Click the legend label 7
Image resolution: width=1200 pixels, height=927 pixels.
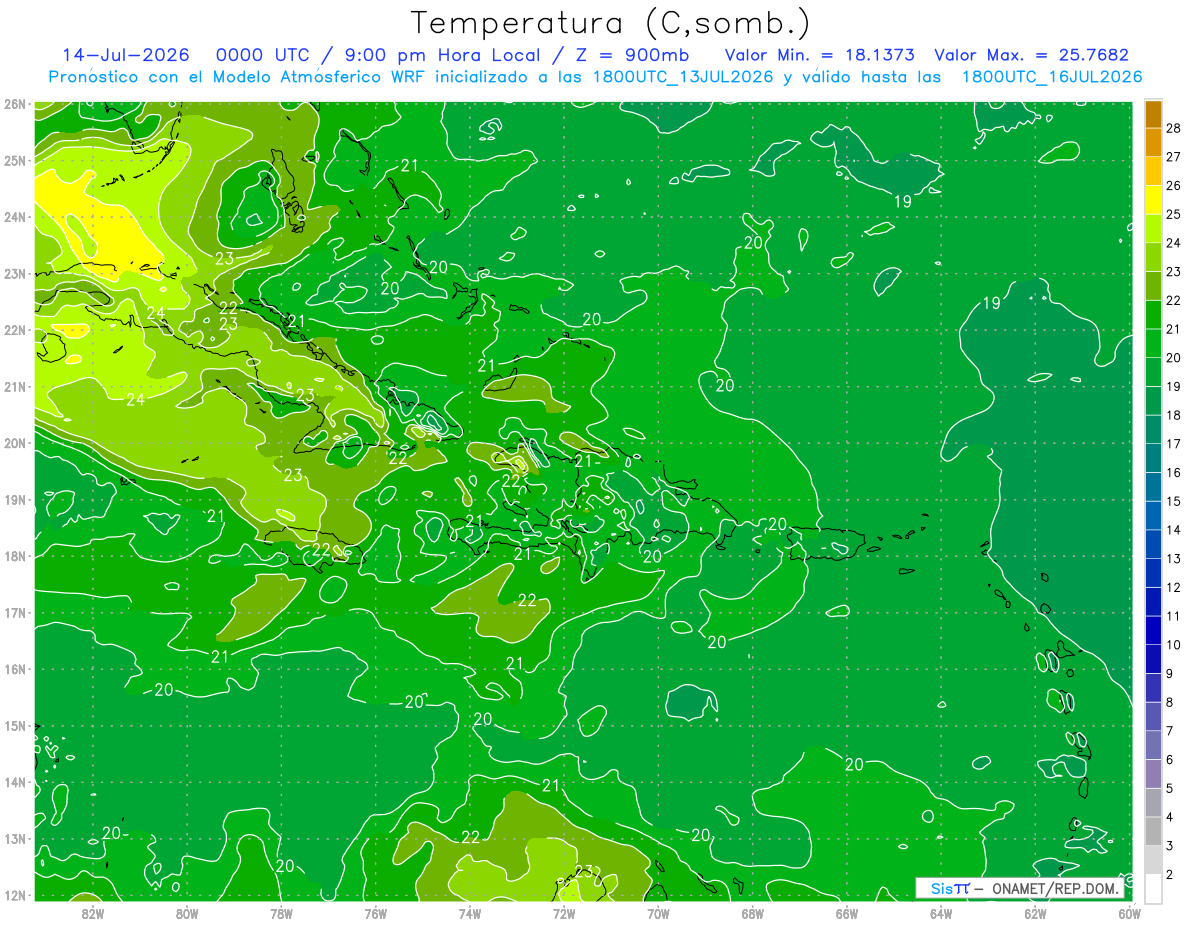tap(1170, 731)
